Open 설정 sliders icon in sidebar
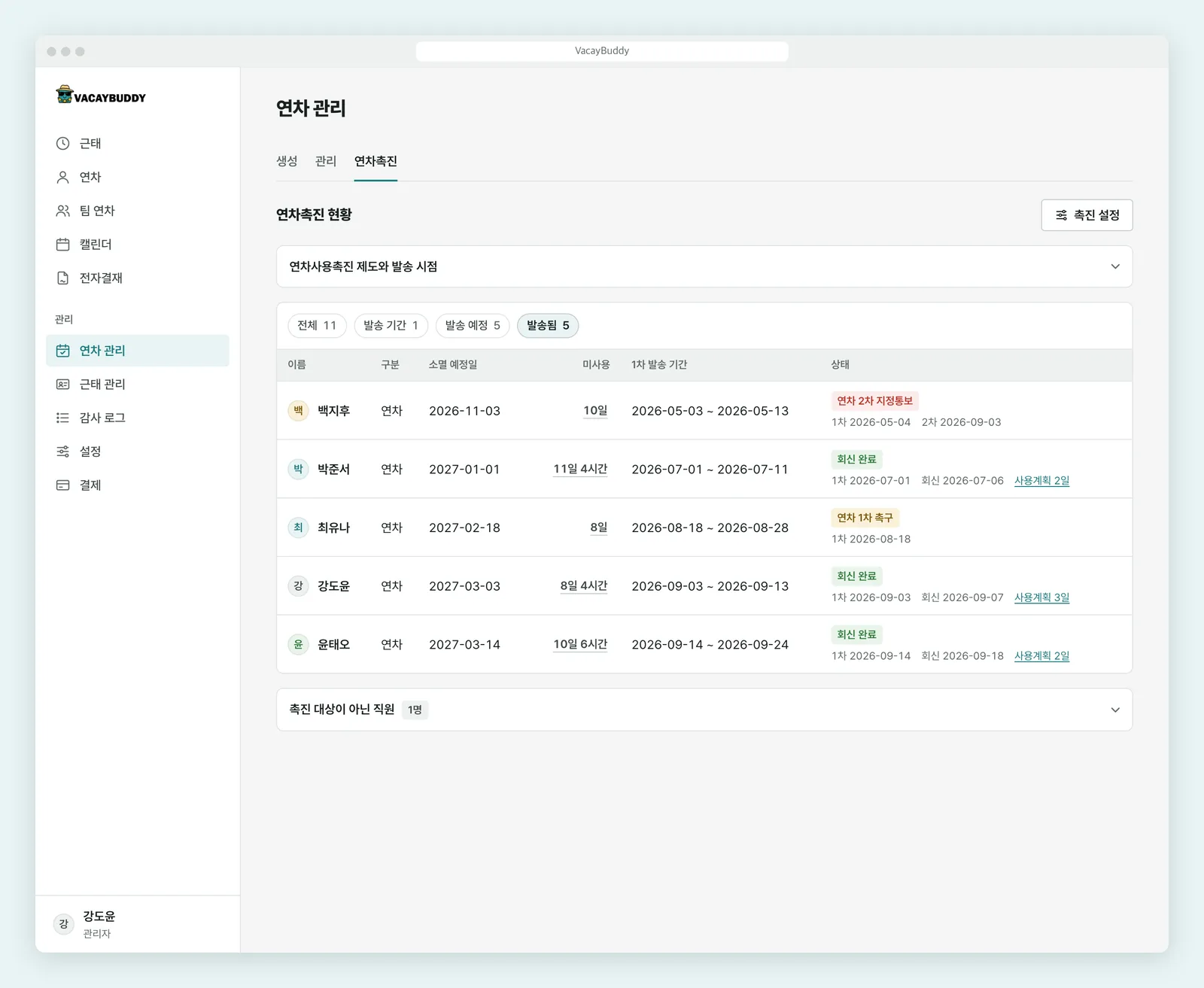 pos(63,451)
